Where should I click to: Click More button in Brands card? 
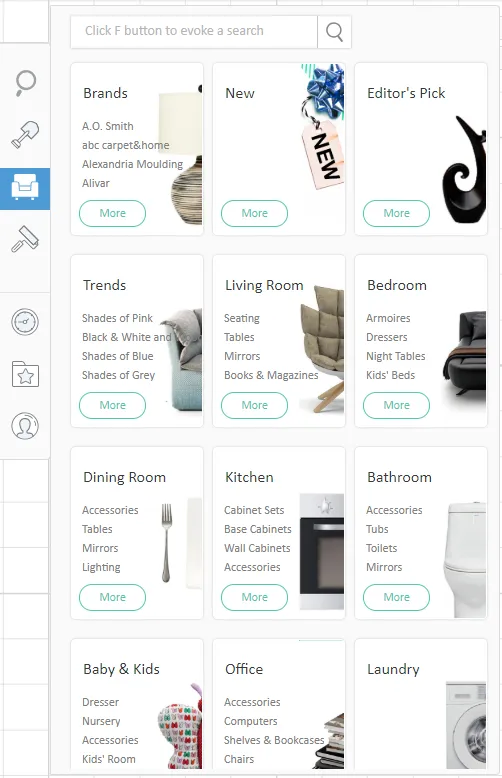pyautogui.click(x=113, y=213)
